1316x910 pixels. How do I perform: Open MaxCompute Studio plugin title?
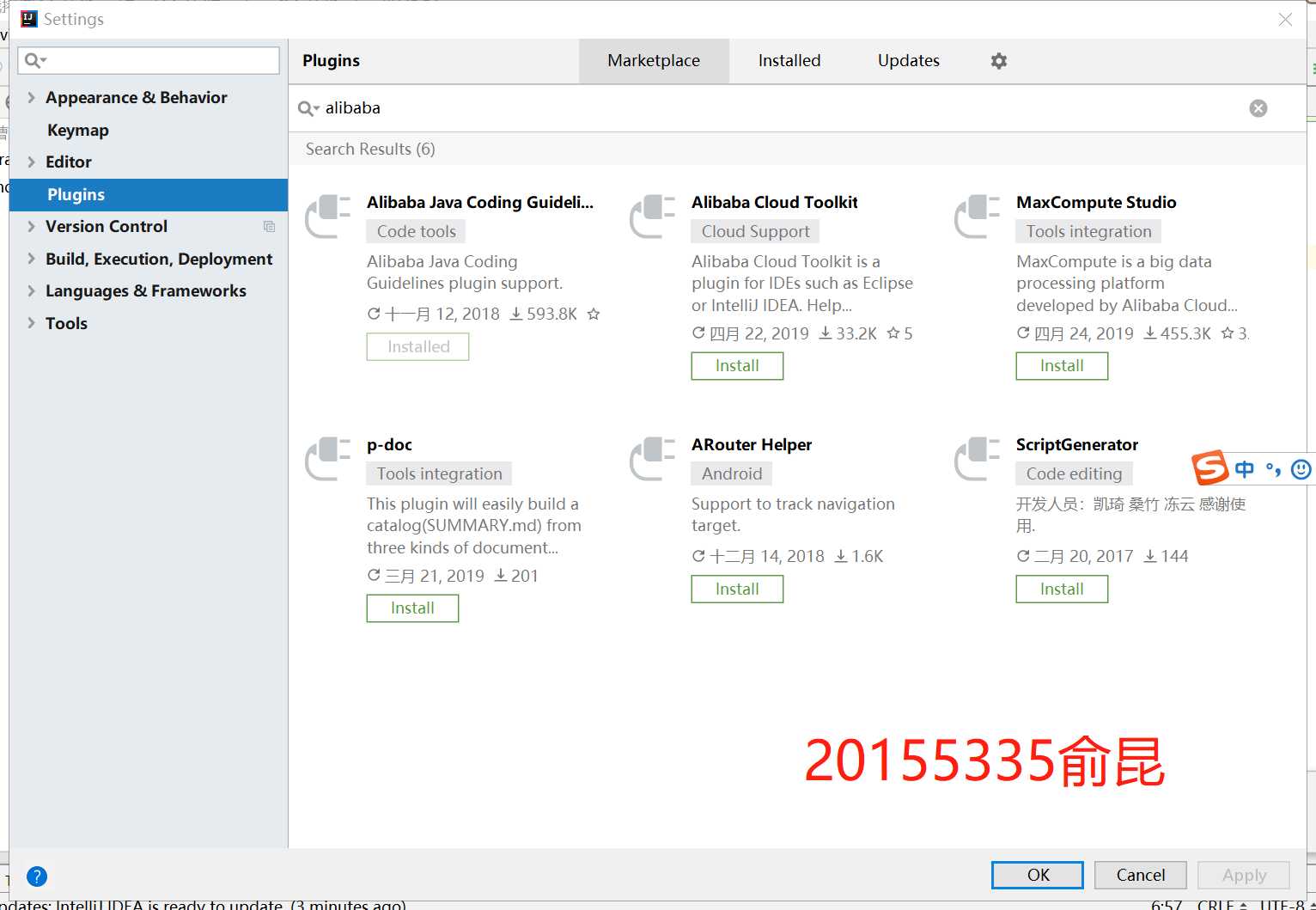1096,203
